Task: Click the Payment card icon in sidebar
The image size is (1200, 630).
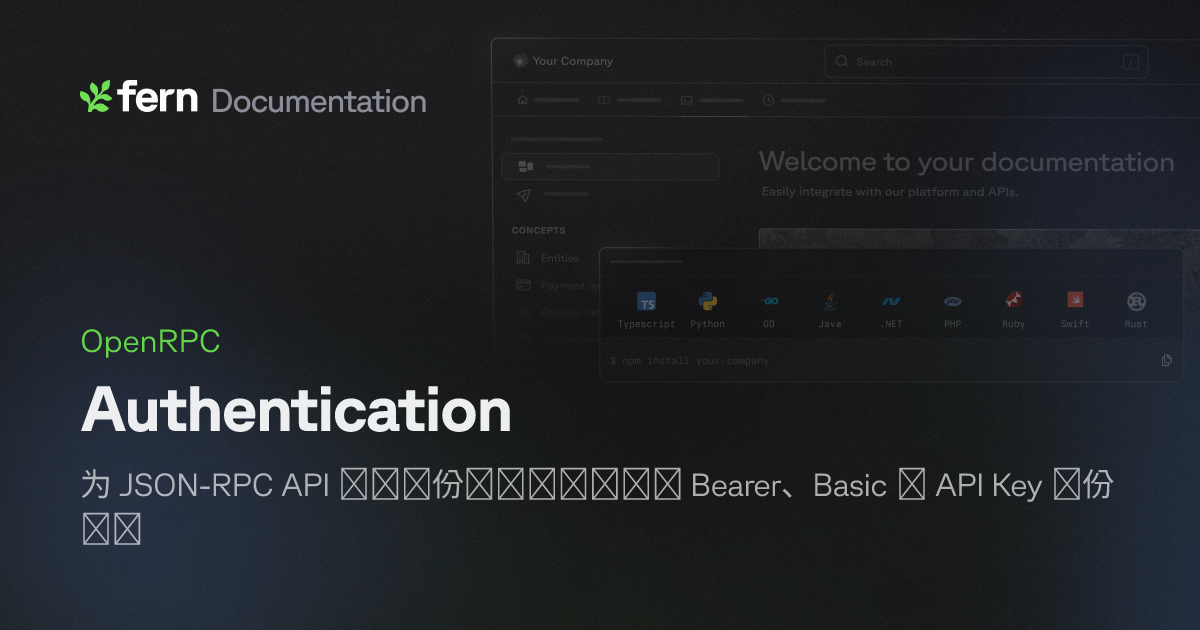Action: tap(523, 285)
